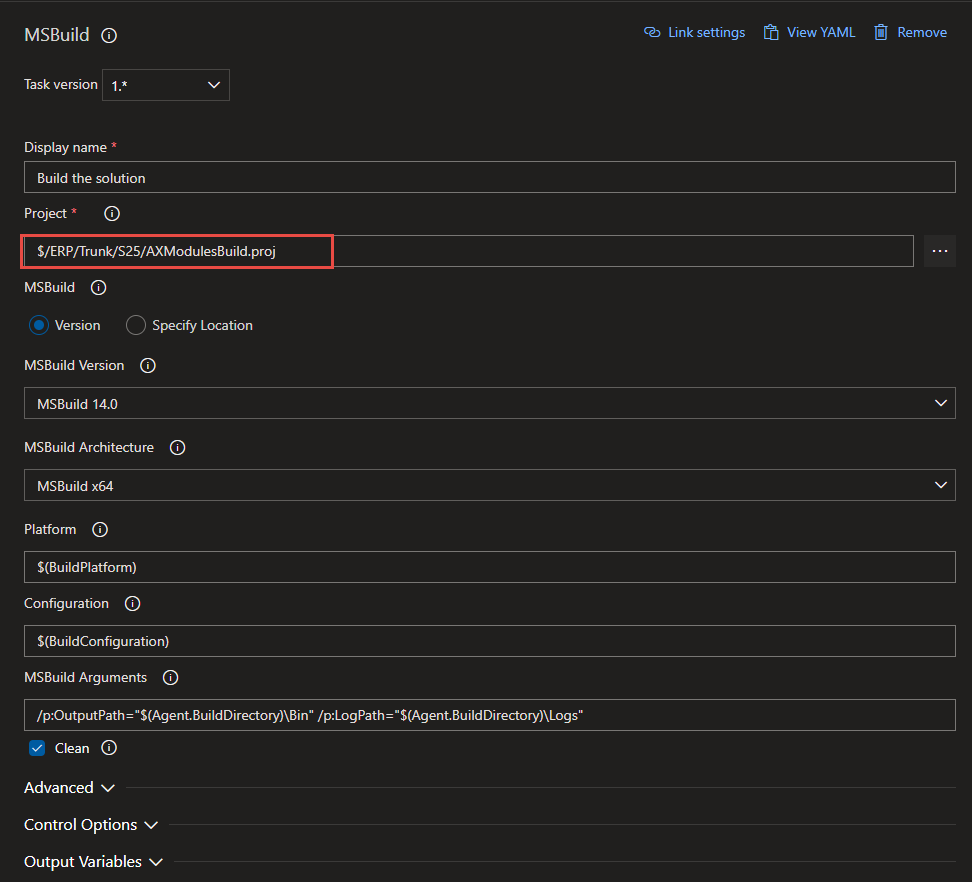Show info for MSBuild Arguments field
Viewport: 972px width, 882px height.
pyautogui.click(x=170, y=677)
